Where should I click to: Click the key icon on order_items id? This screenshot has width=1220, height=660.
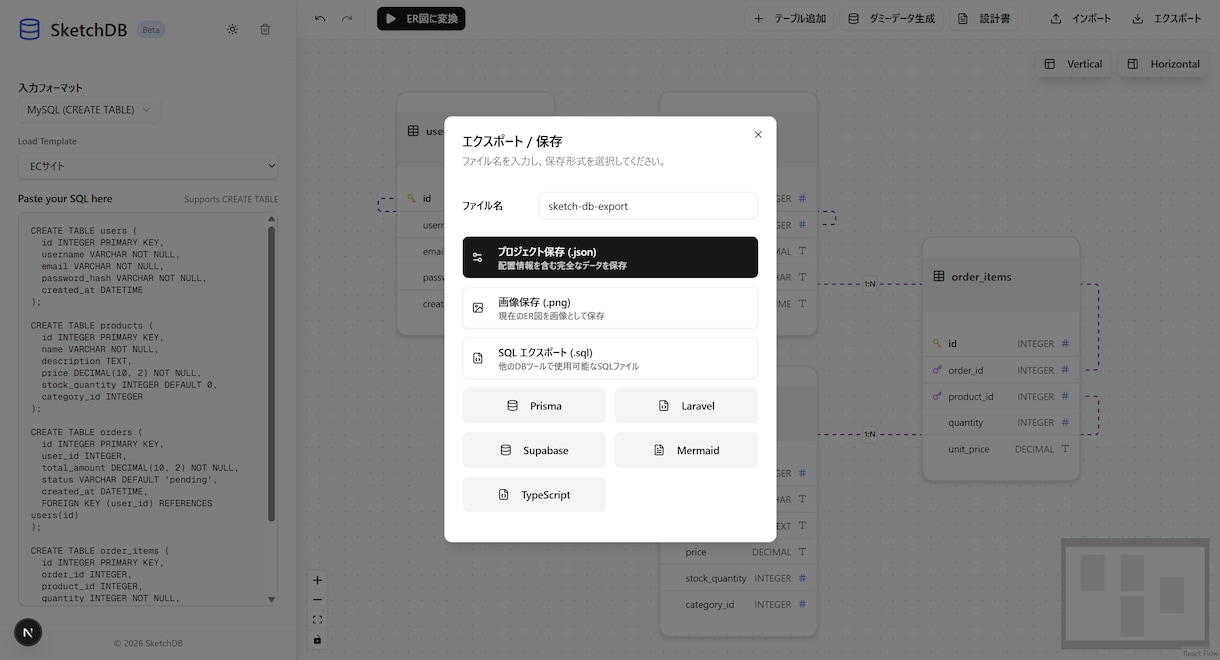(937, 344)
